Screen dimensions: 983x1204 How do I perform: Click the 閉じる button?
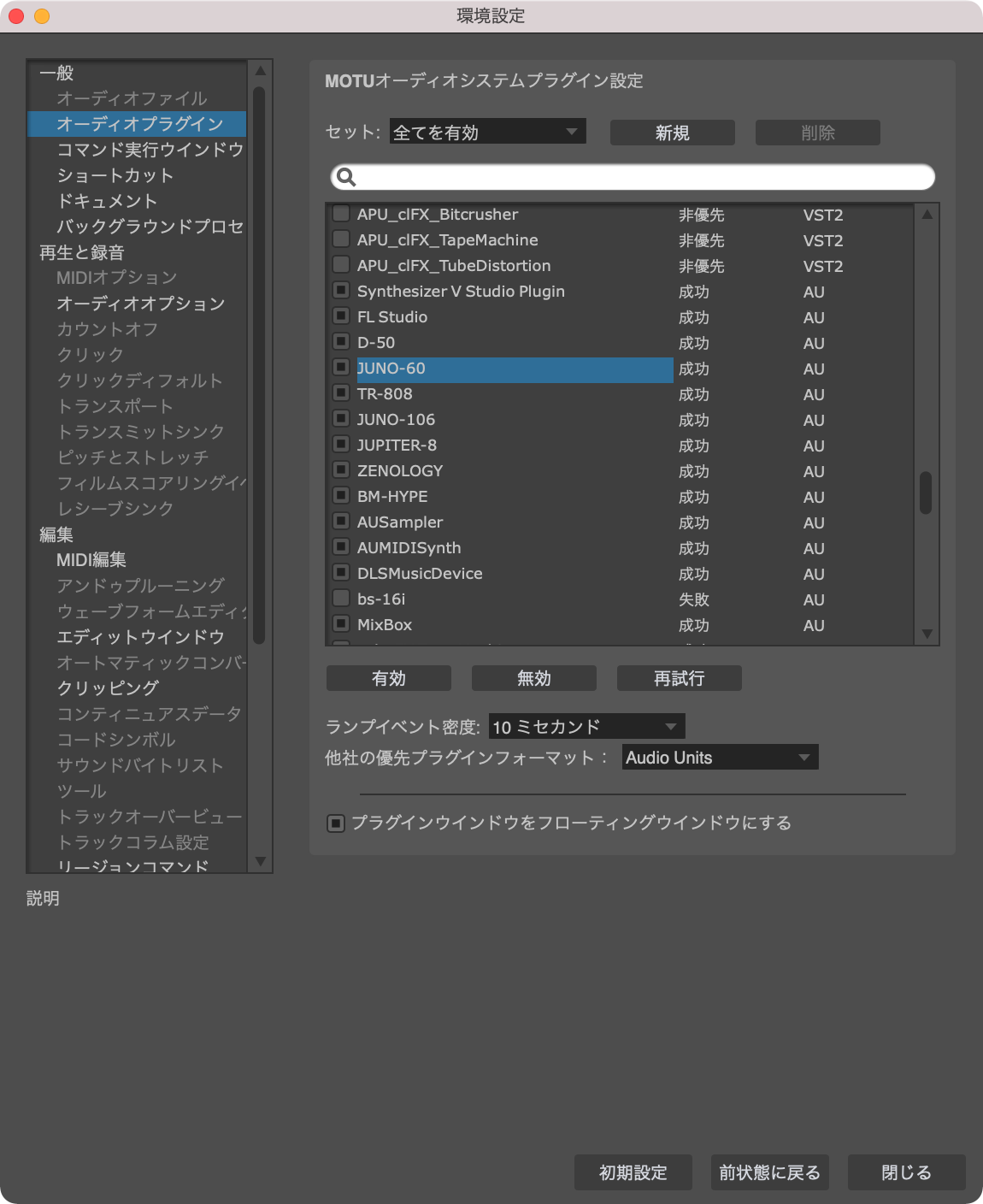[907, 1172]
